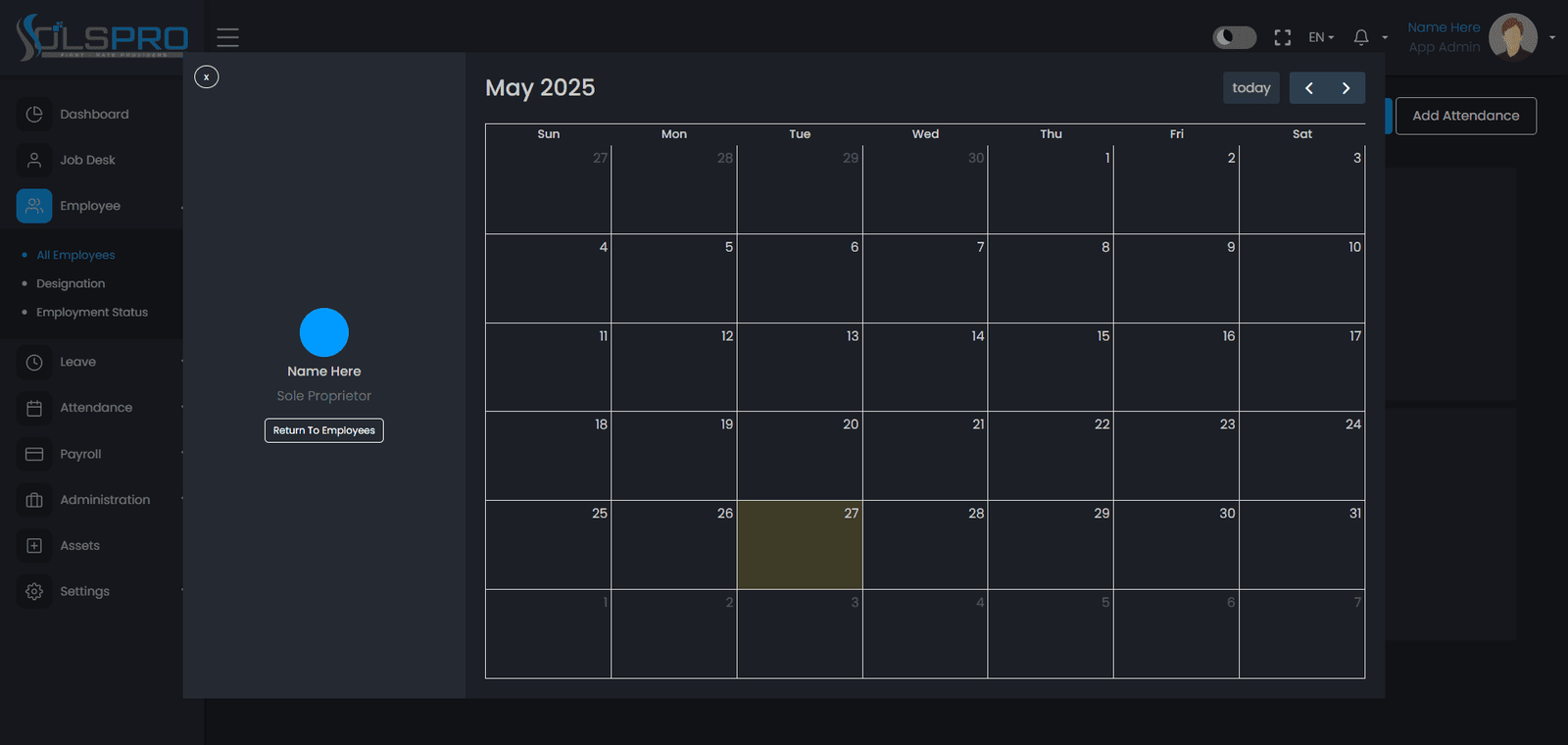Click the Sole Proprietor label
The height and width of the screenshot is (745, 1568).
pyautogui.click(x=324, y=396)
